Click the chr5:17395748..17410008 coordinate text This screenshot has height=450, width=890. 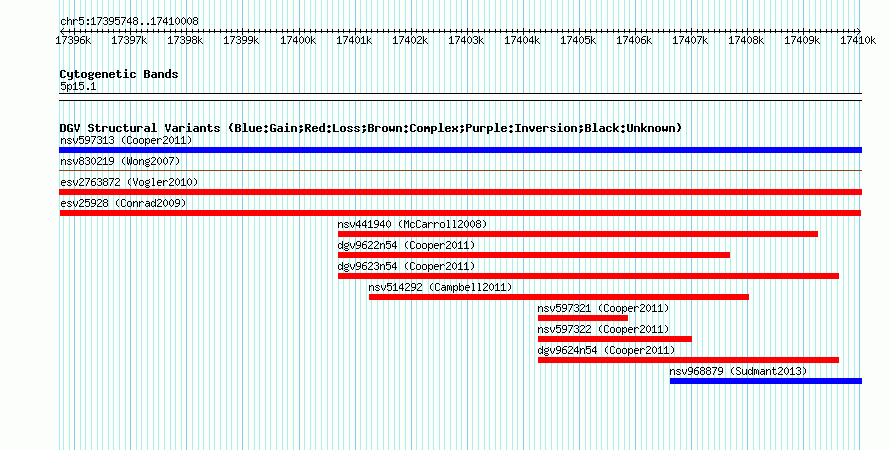pos(129,21)
